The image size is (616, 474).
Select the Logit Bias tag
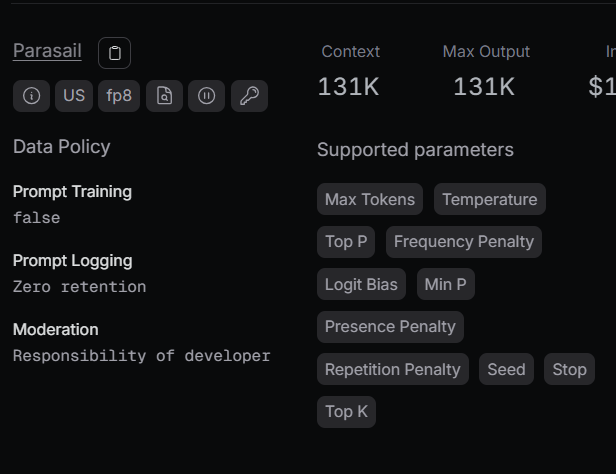pyautogui.click(x=361, y=284)
